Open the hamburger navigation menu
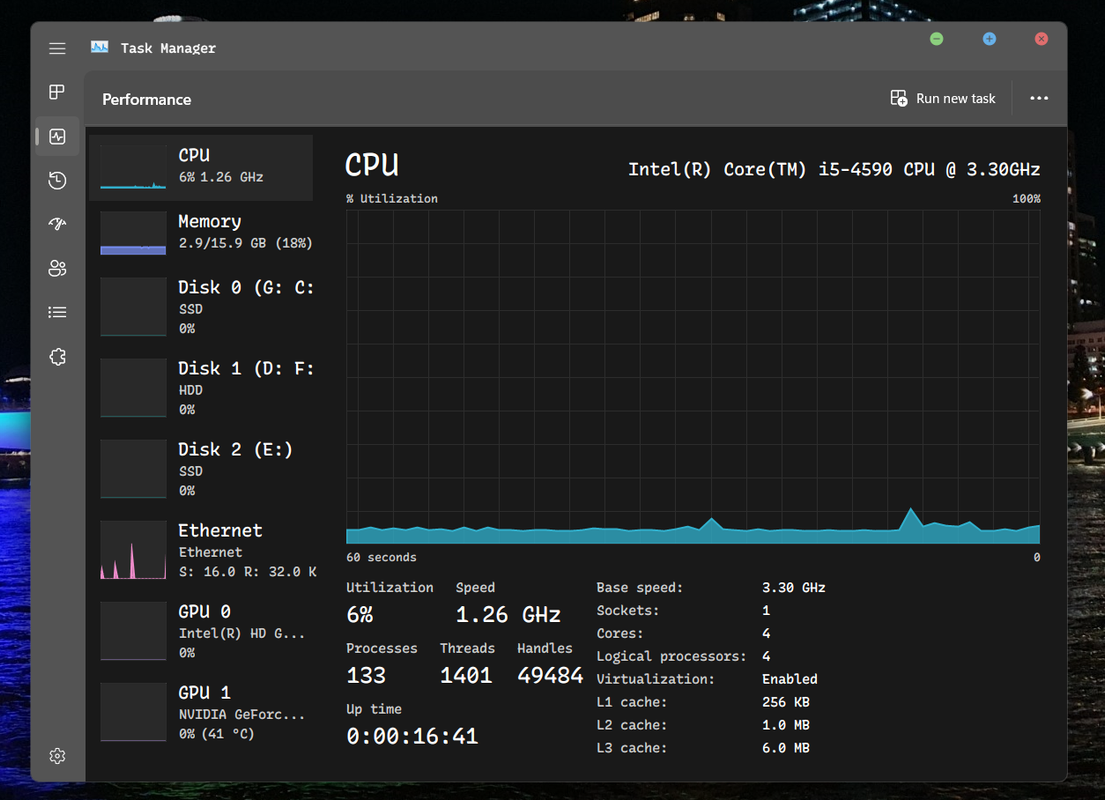This screenshot has width=1105, height=800. click(x=57, y=48)
